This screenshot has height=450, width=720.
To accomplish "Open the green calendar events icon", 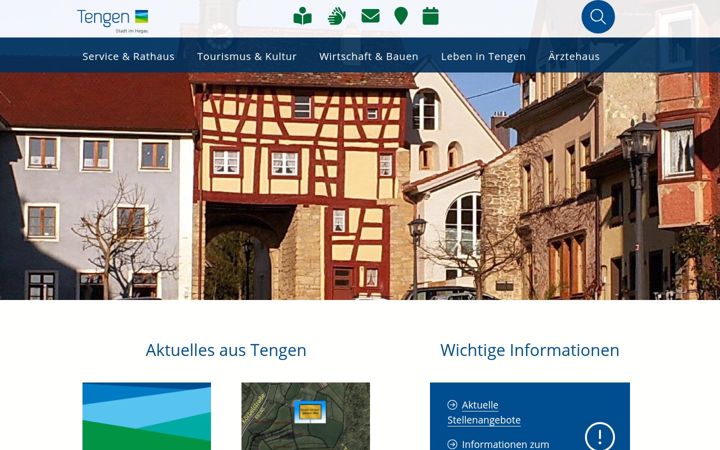I will (431, 16).
